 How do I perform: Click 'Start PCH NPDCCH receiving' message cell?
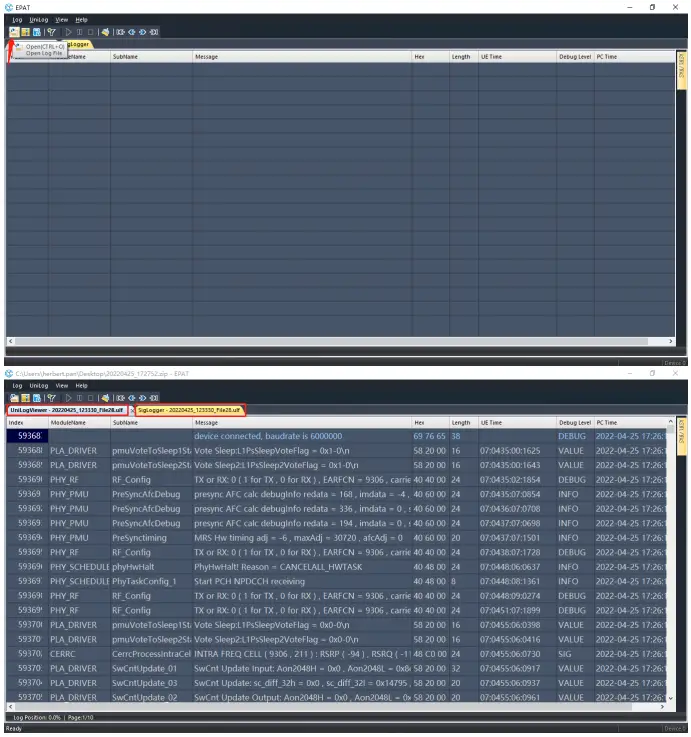(x=302, y=582)
